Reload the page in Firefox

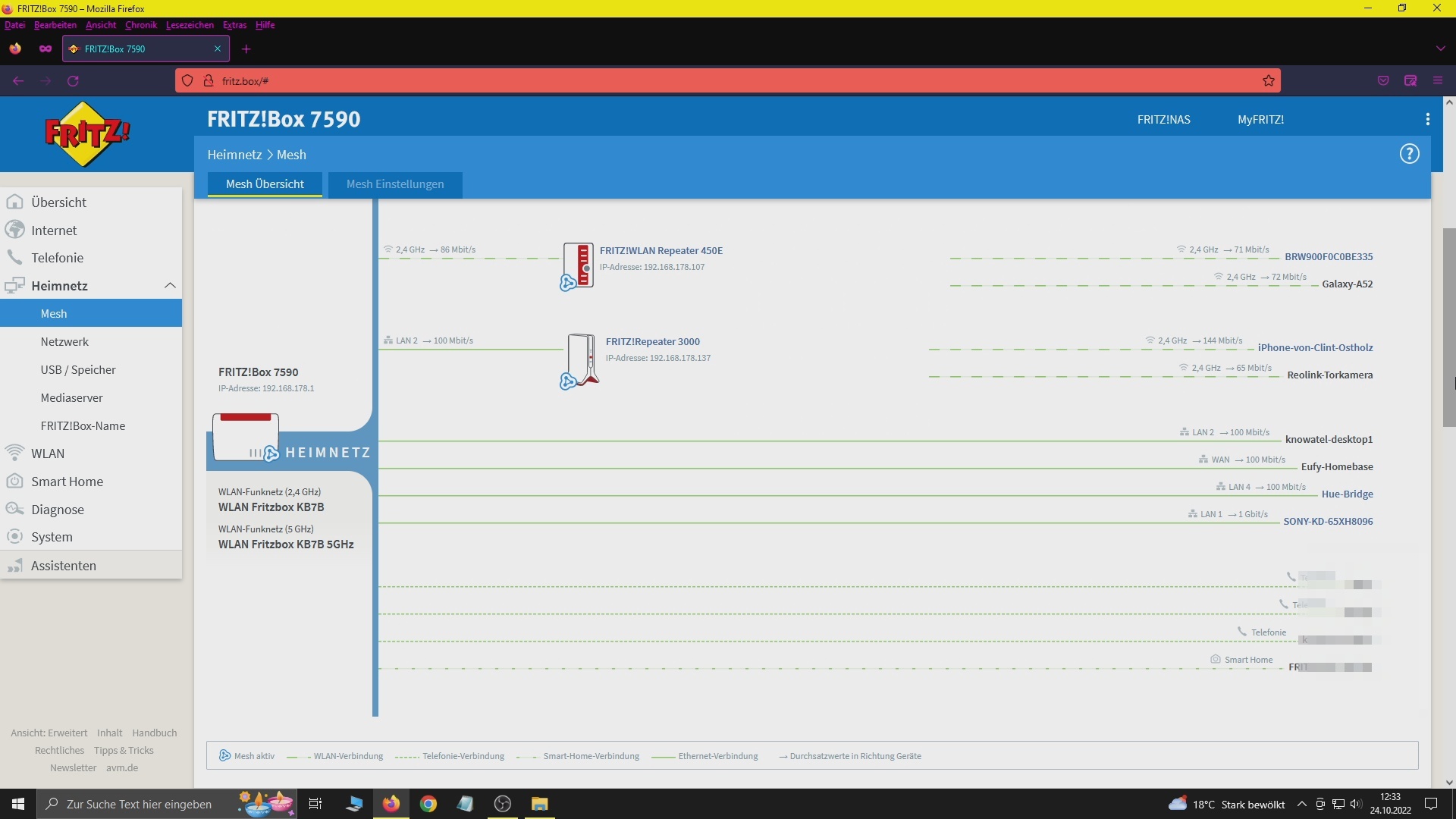tap(73, 81)
